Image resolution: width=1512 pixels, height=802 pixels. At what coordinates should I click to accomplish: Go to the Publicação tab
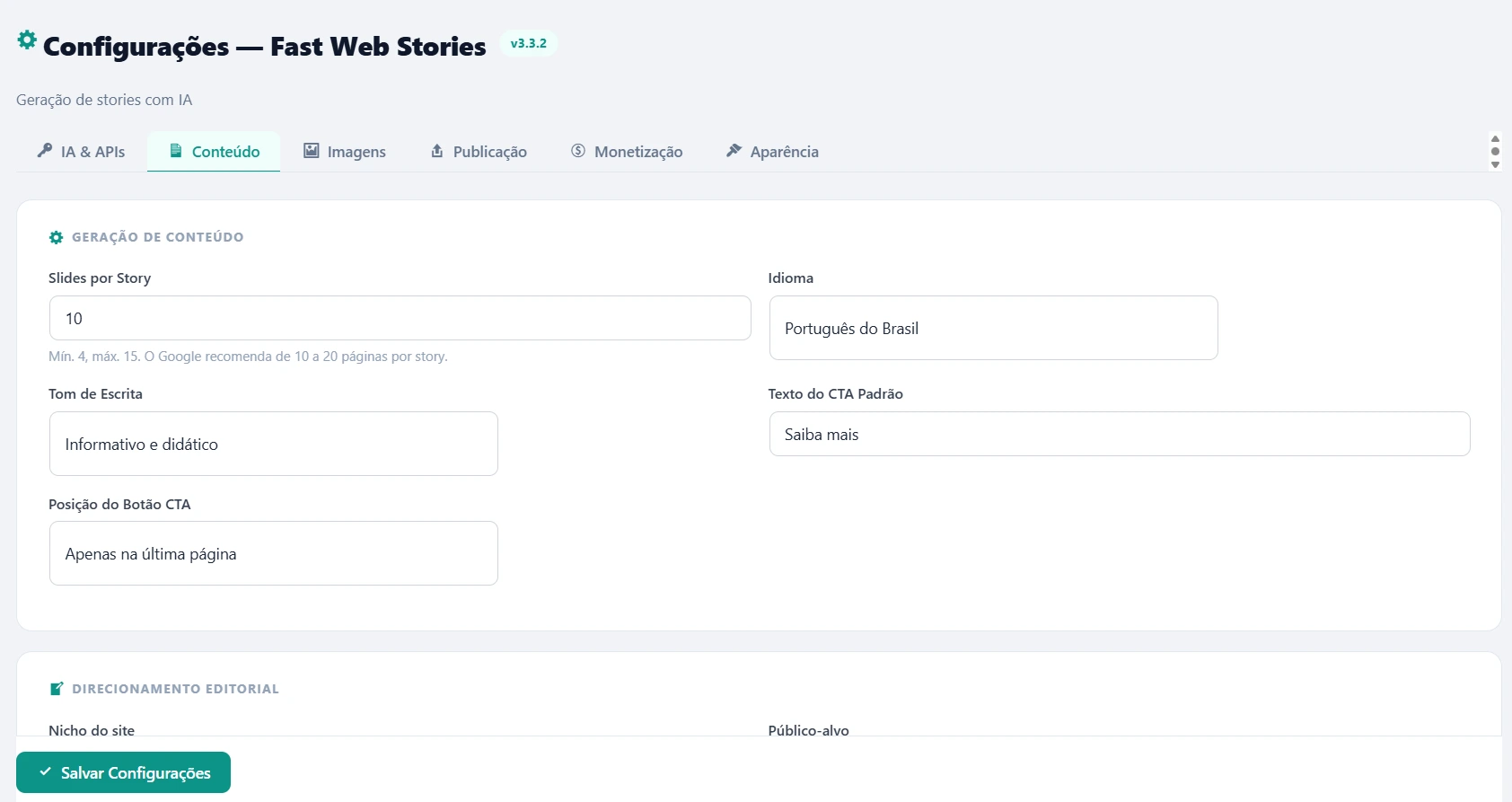479,152
